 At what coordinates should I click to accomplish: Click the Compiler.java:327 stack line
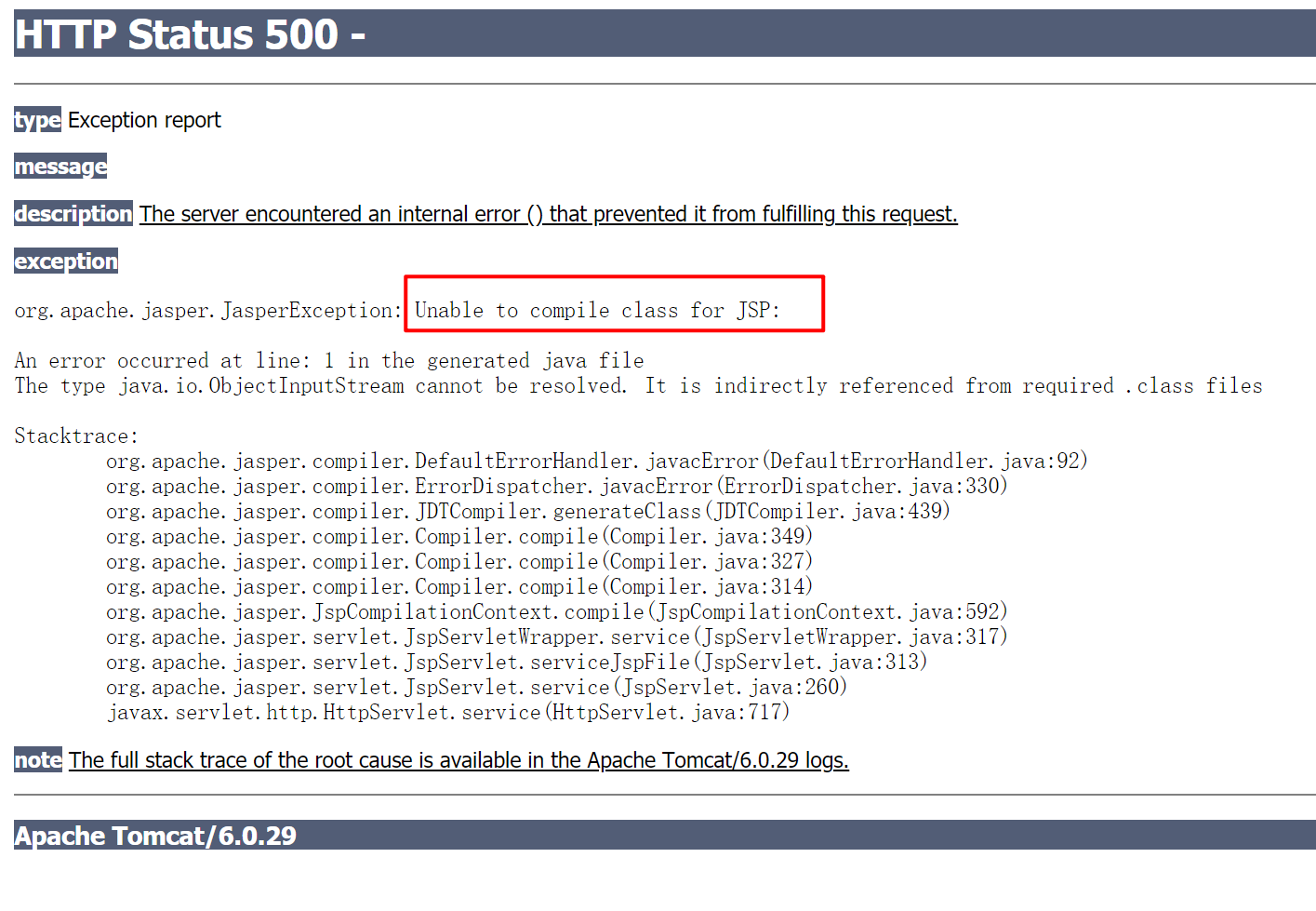459,561
